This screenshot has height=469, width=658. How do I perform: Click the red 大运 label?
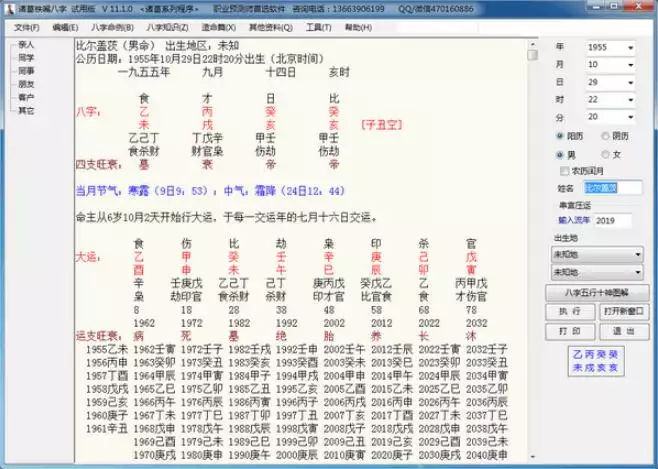(87, 257)
